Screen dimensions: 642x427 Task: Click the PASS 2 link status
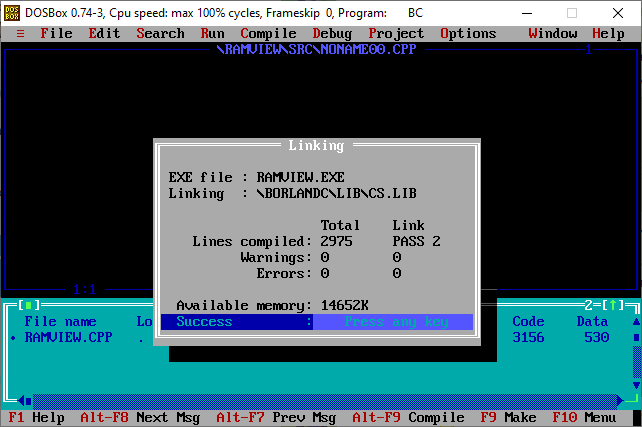coord(416,242)
